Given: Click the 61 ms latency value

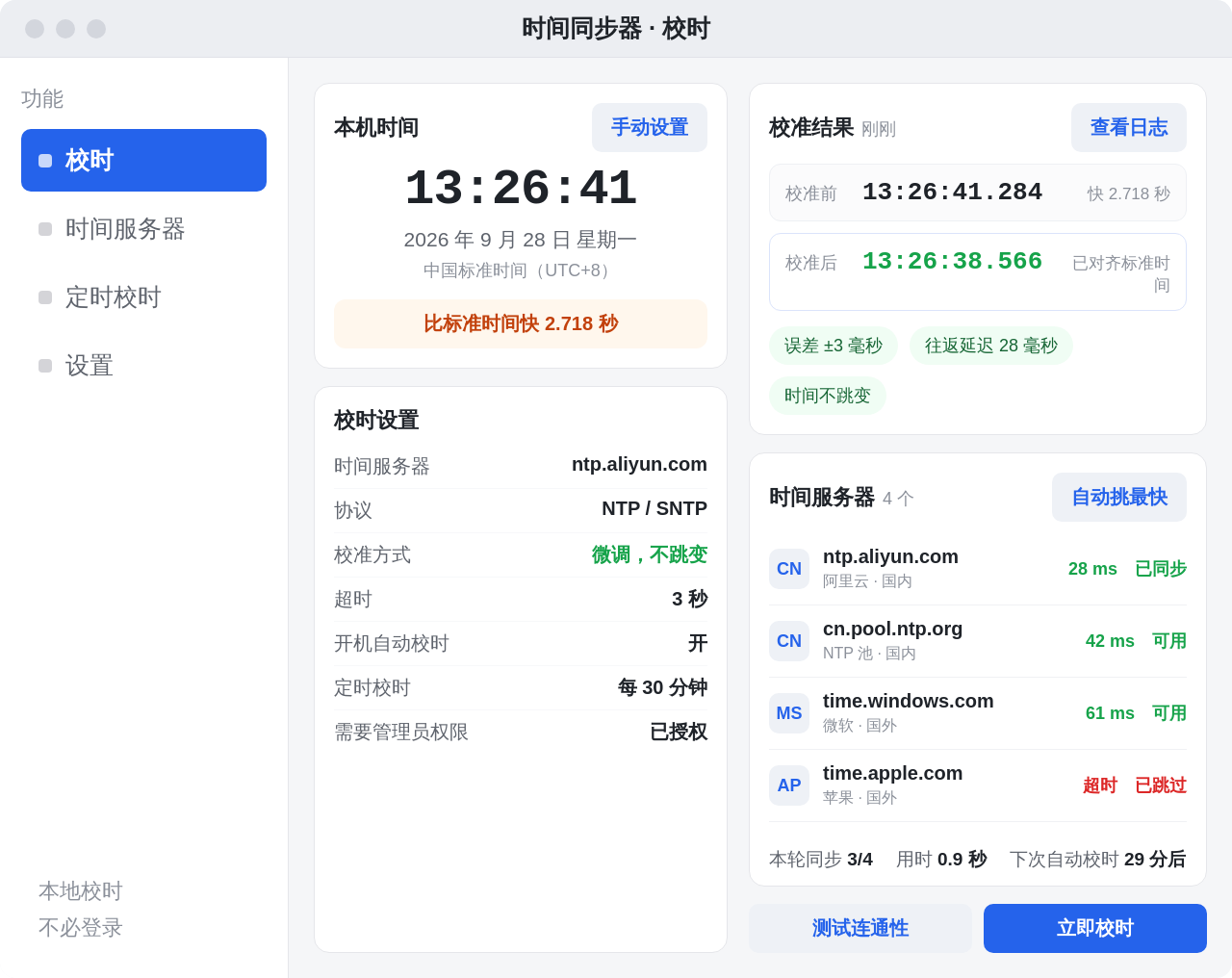Looking at the screenshot, I should tap(1110, 713).
